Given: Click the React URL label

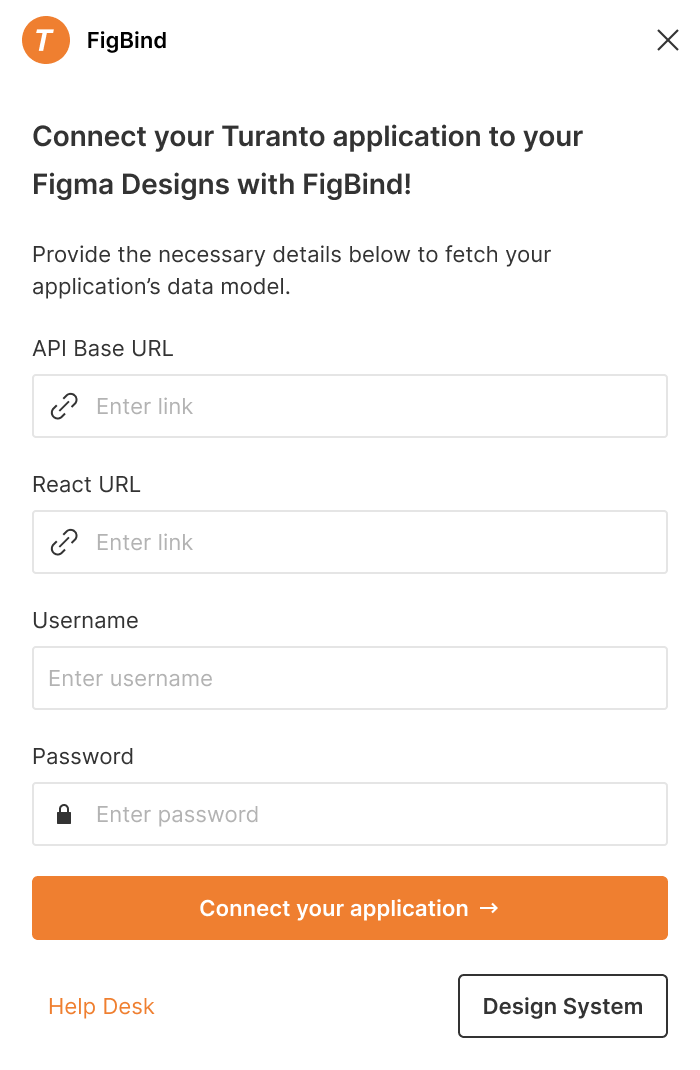Looking at the screenshot, I should 86,484.
